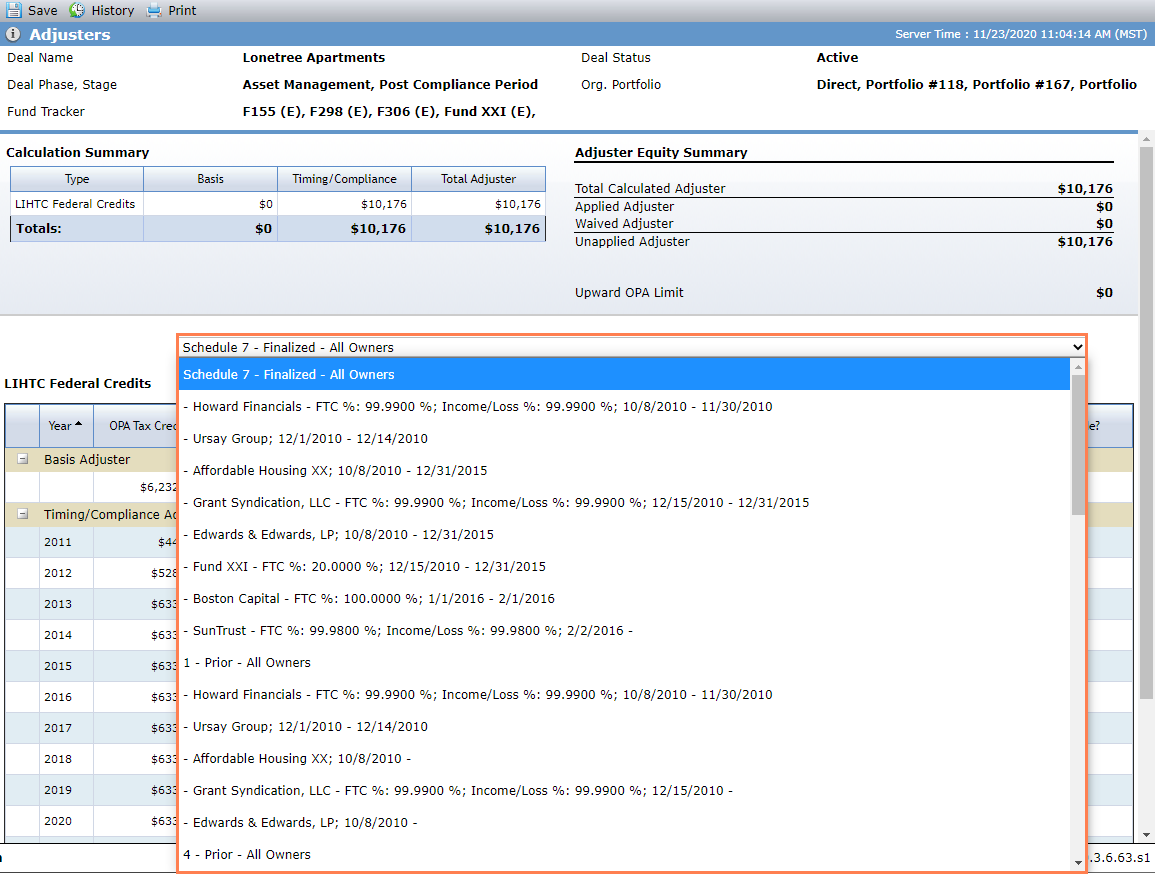
Task: Click the year 2018 row
Action: pyautogui.click(x=91, y=758)
